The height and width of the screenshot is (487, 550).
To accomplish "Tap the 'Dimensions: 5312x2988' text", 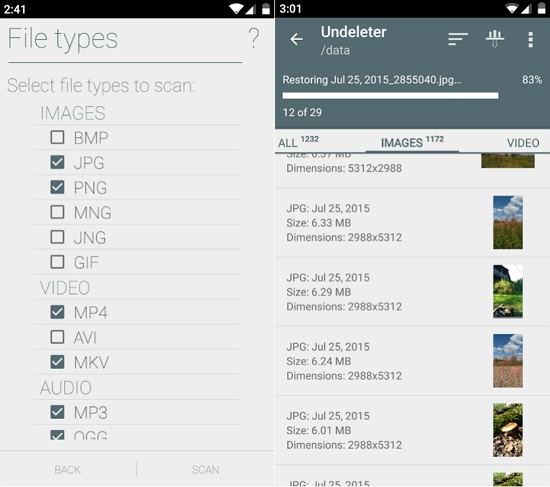I will point(344,168).
